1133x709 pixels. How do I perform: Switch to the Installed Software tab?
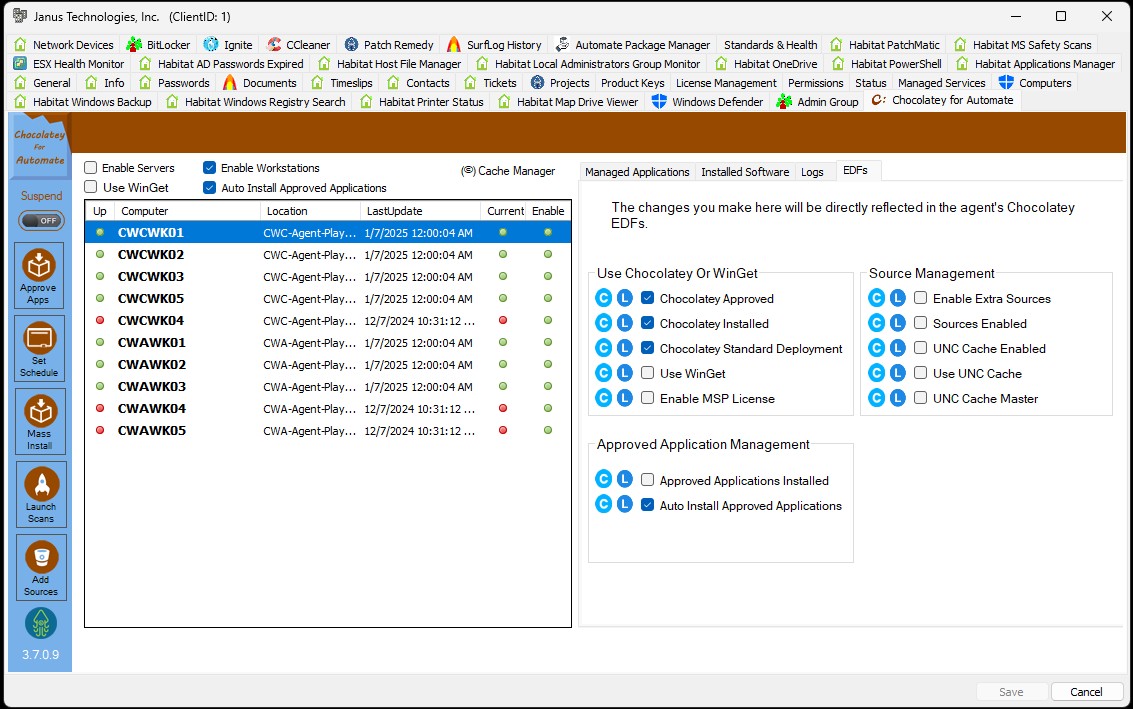coord(745,172)
